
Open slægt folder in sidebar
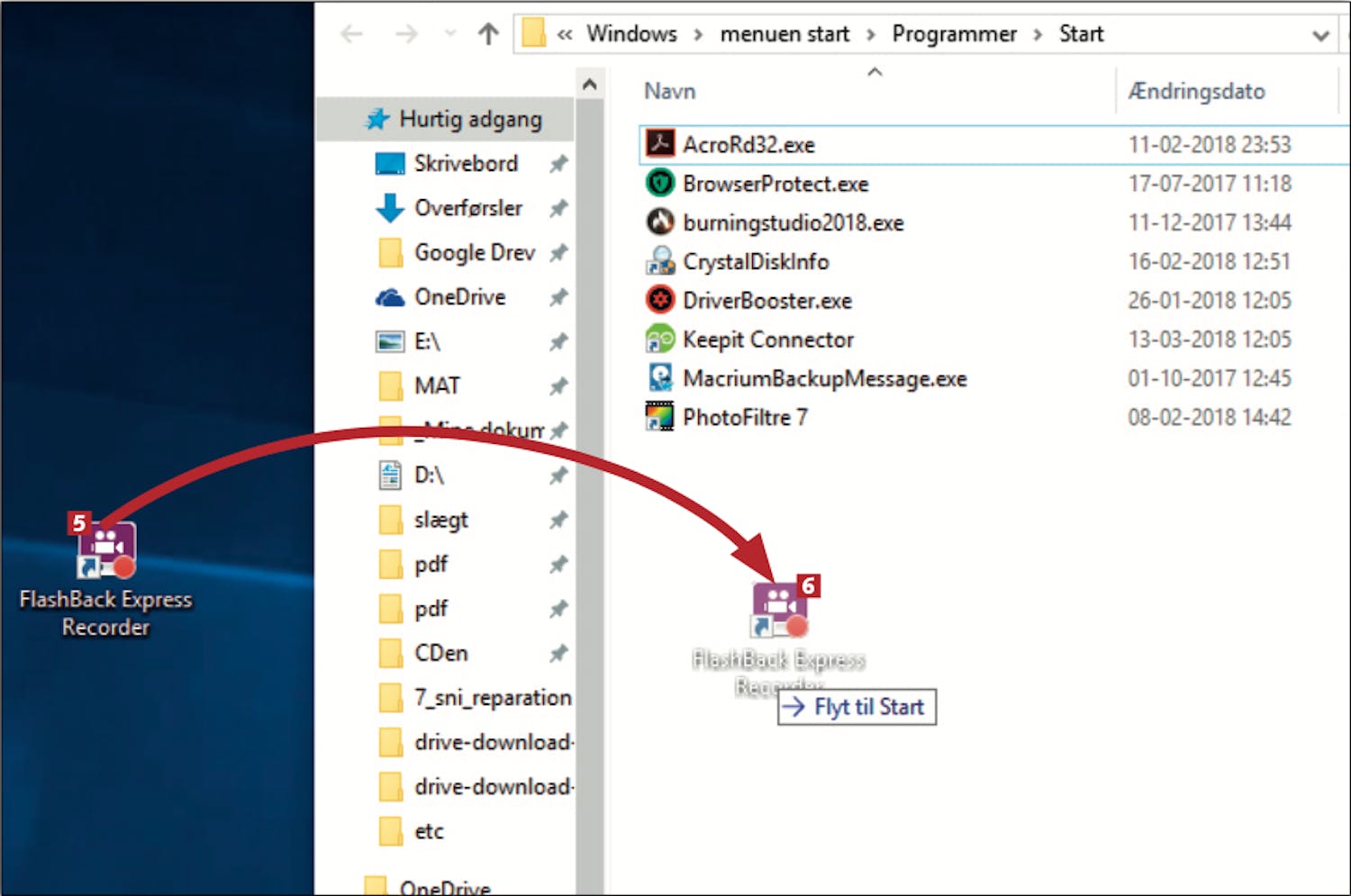pyautogui.click(x=441, y=520)
